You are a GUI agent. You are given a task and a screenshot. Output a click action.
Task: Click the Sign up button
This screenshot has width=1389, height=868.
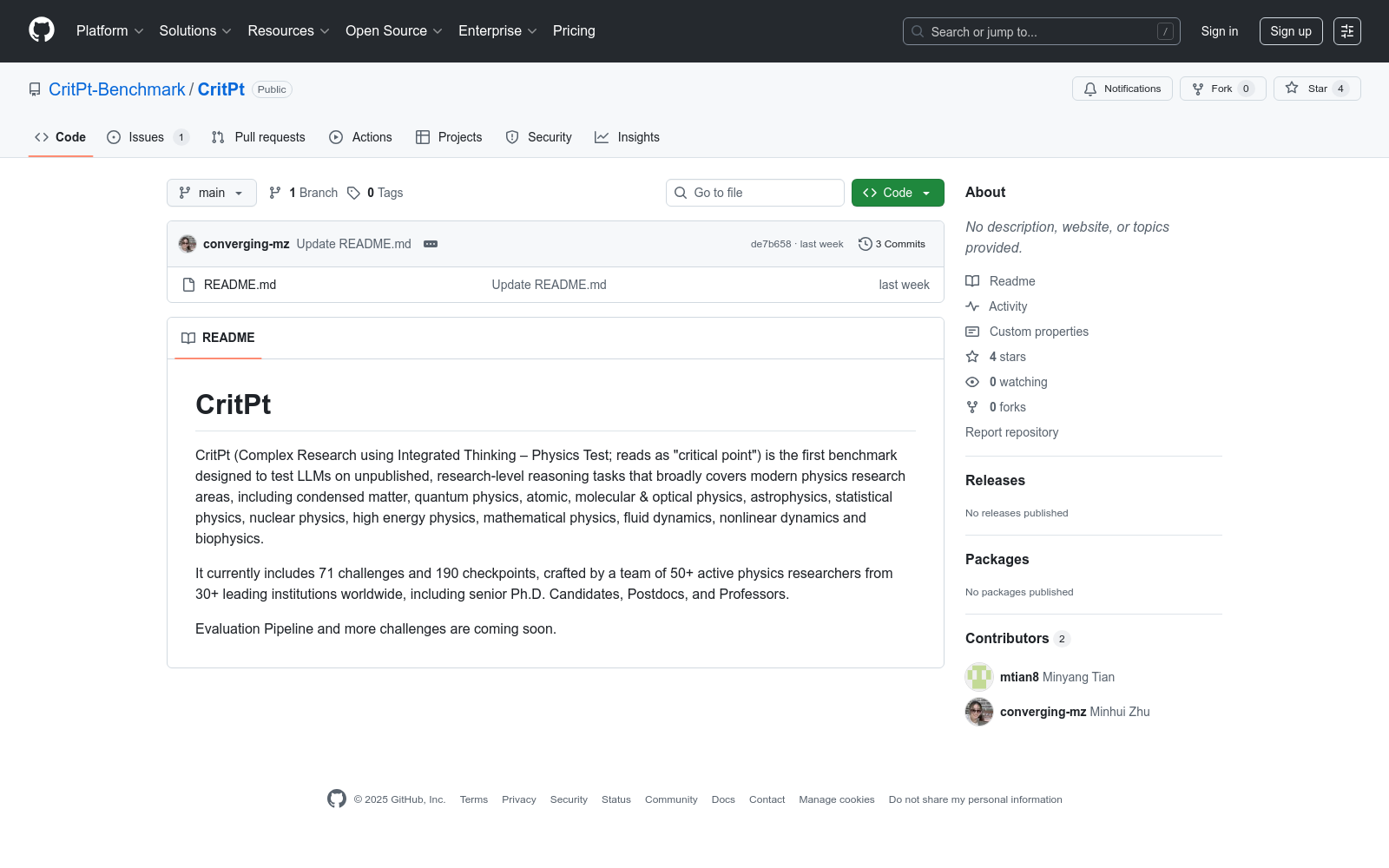pos(1291,31)
